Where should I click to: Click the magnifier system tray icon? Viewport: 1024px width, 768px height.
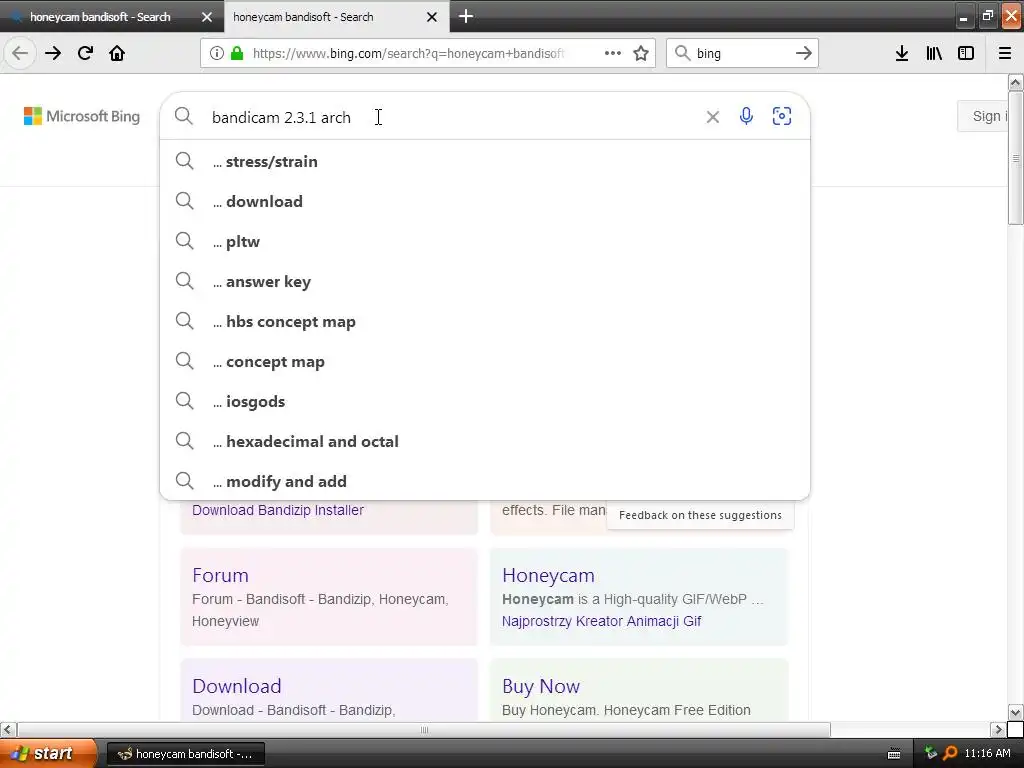pyautogui.click(x=950, y=753)
